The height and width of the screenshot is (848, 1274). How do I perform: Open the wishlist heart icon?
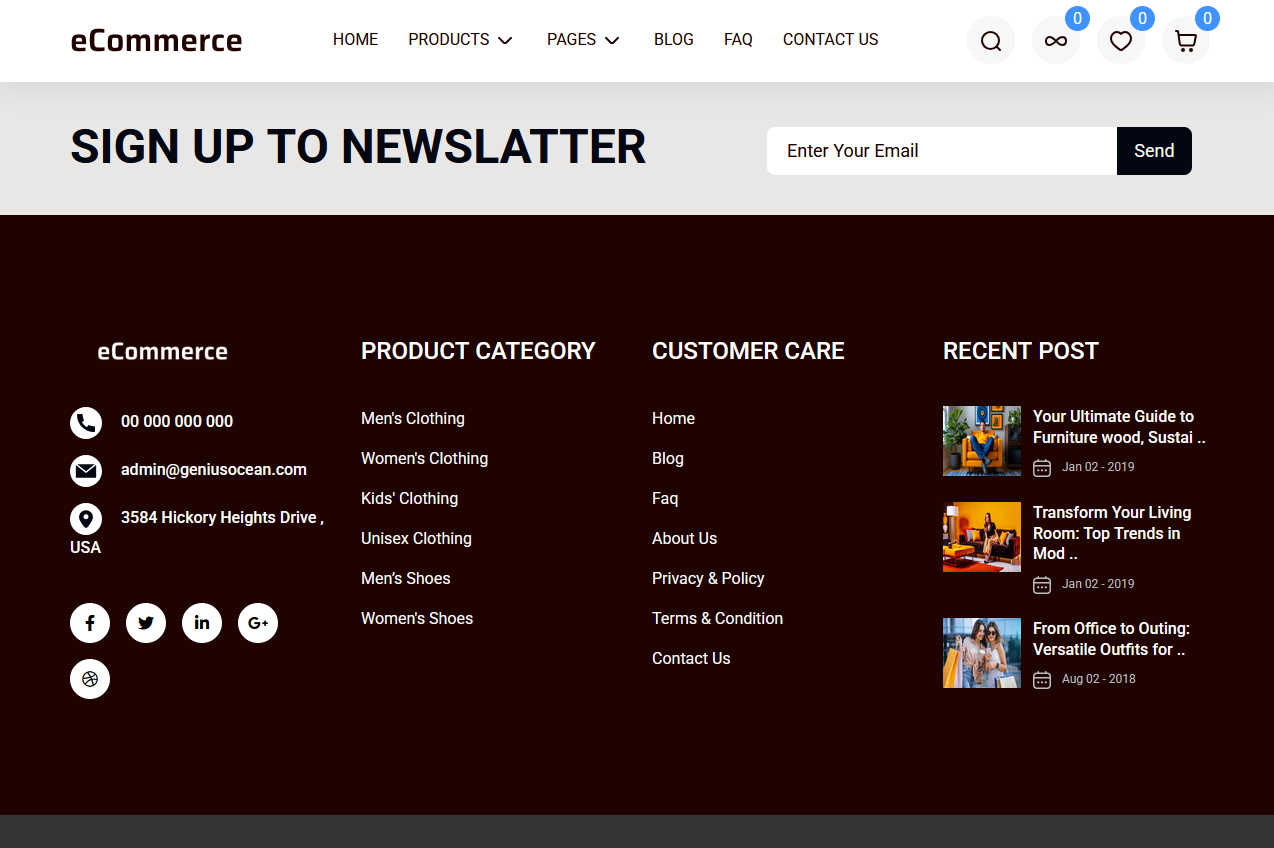point(1120,41)
